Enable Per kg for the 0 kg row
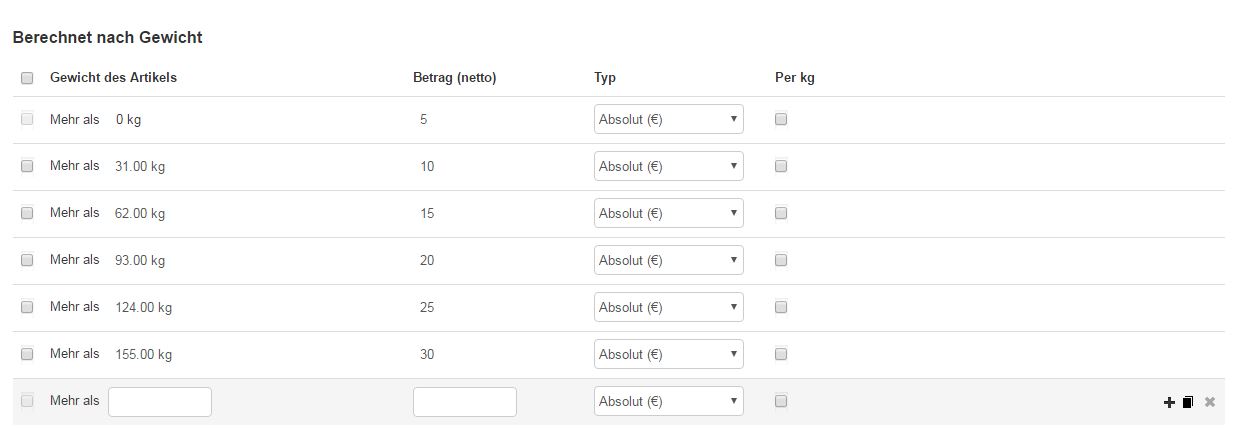 [x=781, y=119]
